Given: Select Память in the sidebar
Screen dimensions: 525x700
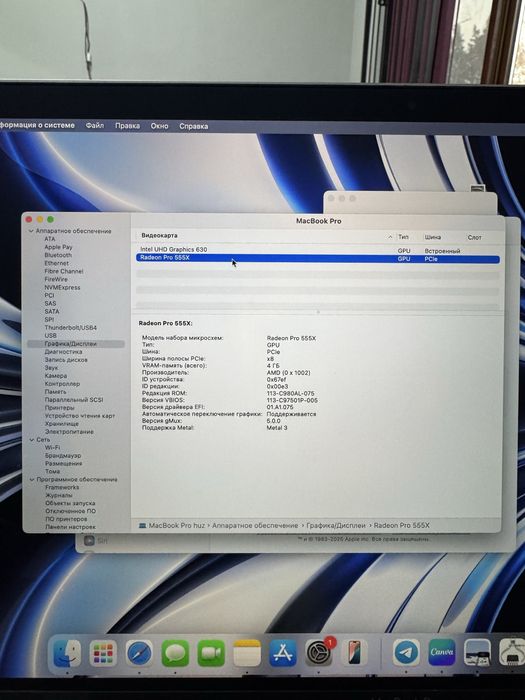Looking at the screenshot, I should click(55, 392).
